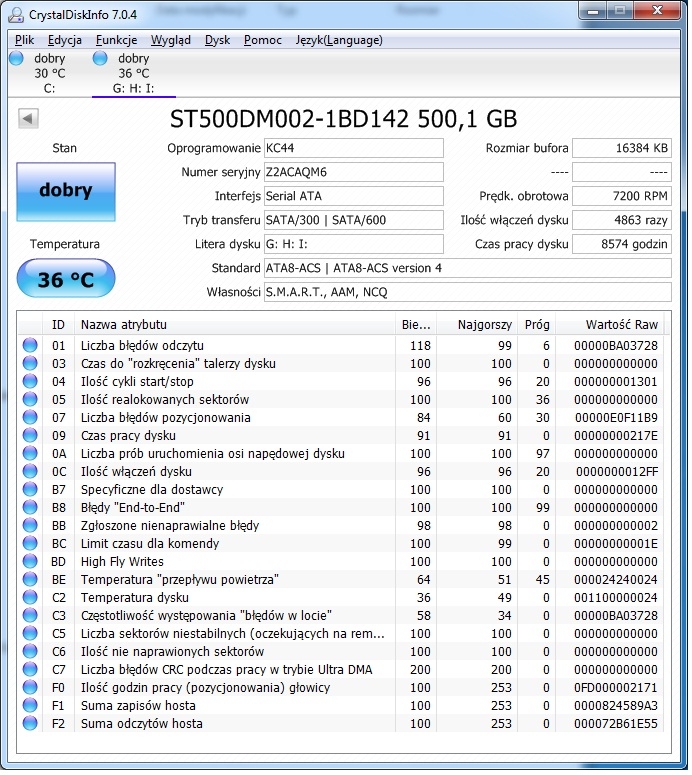Select the G: H: I: drive status orb

tap(100, 58)
